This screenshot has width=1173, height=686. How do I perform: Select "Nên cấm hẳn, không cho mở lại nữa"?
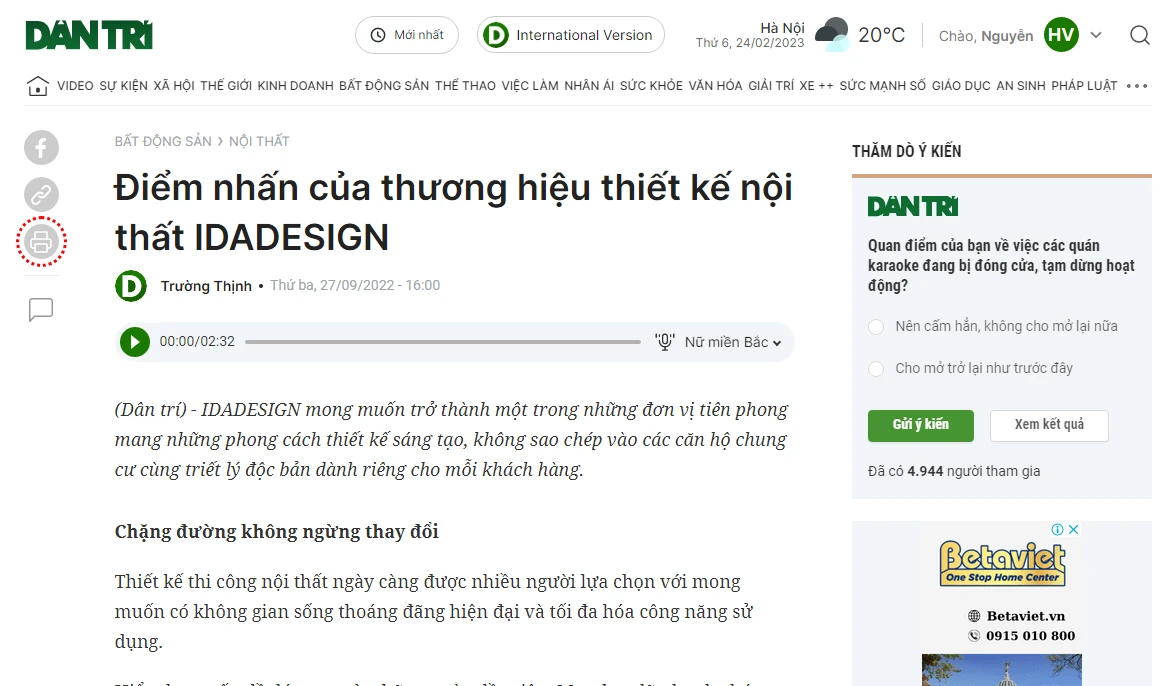point(876,326)
